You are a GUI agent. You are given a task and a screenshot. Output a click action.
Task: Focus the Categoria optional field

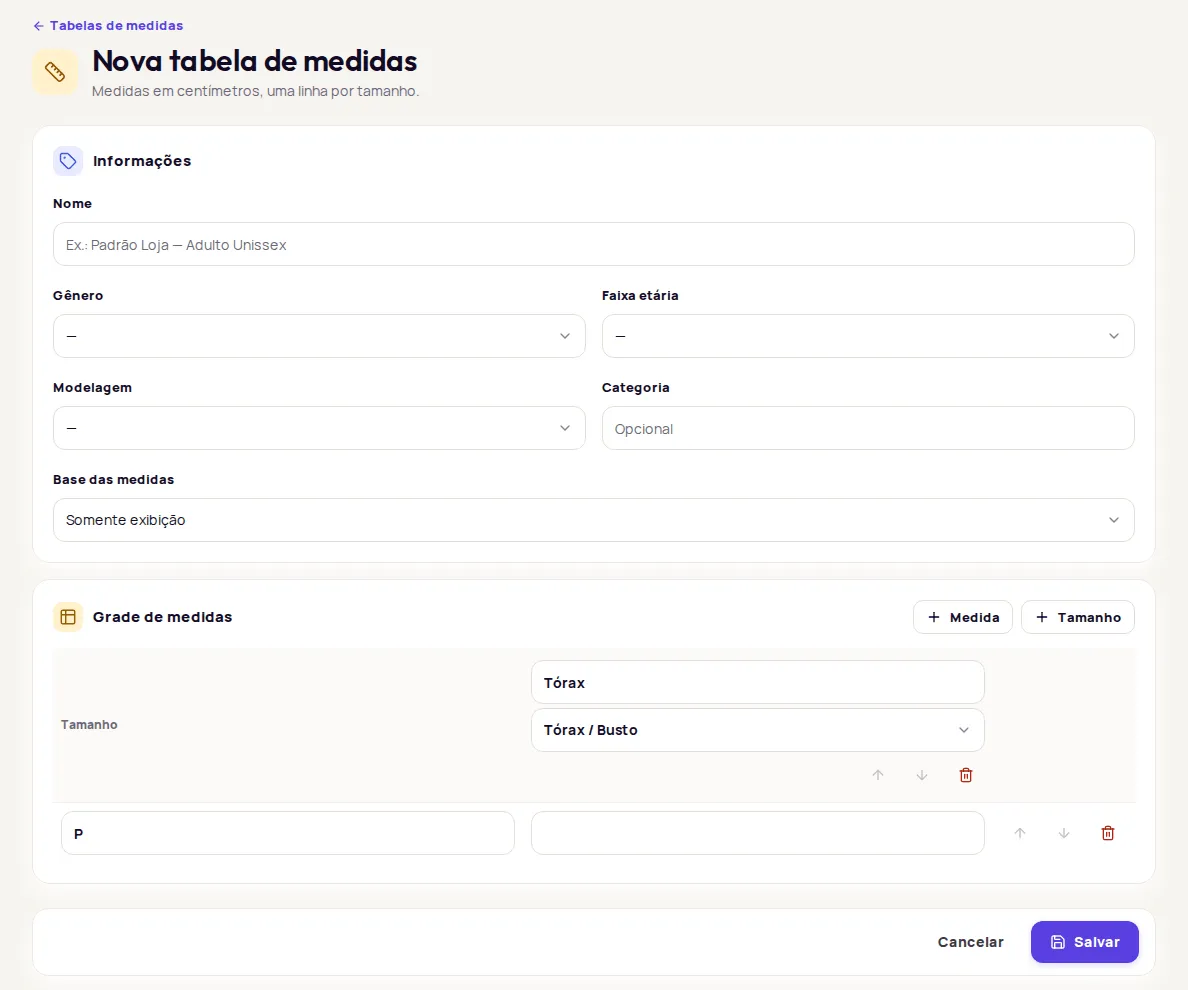tap(868, 428)
